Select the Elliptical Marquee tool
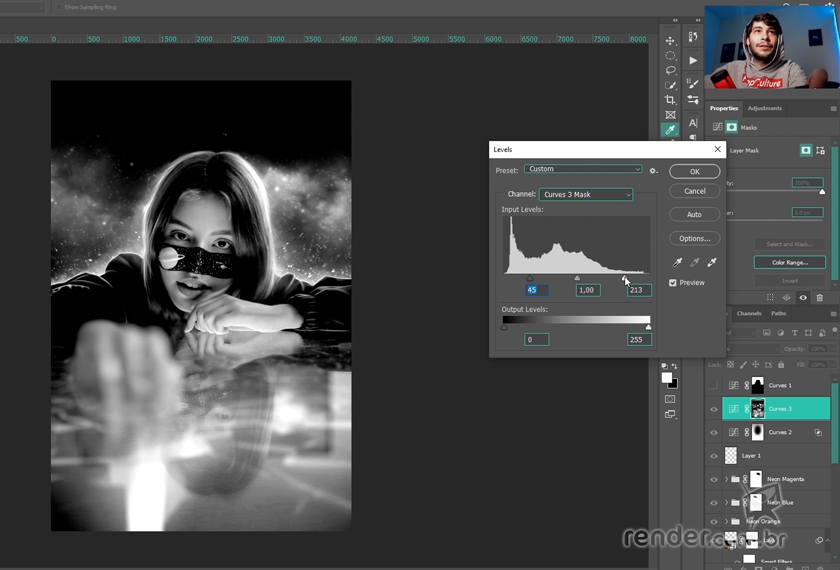840x570 pixels. (x=670, y=56)
